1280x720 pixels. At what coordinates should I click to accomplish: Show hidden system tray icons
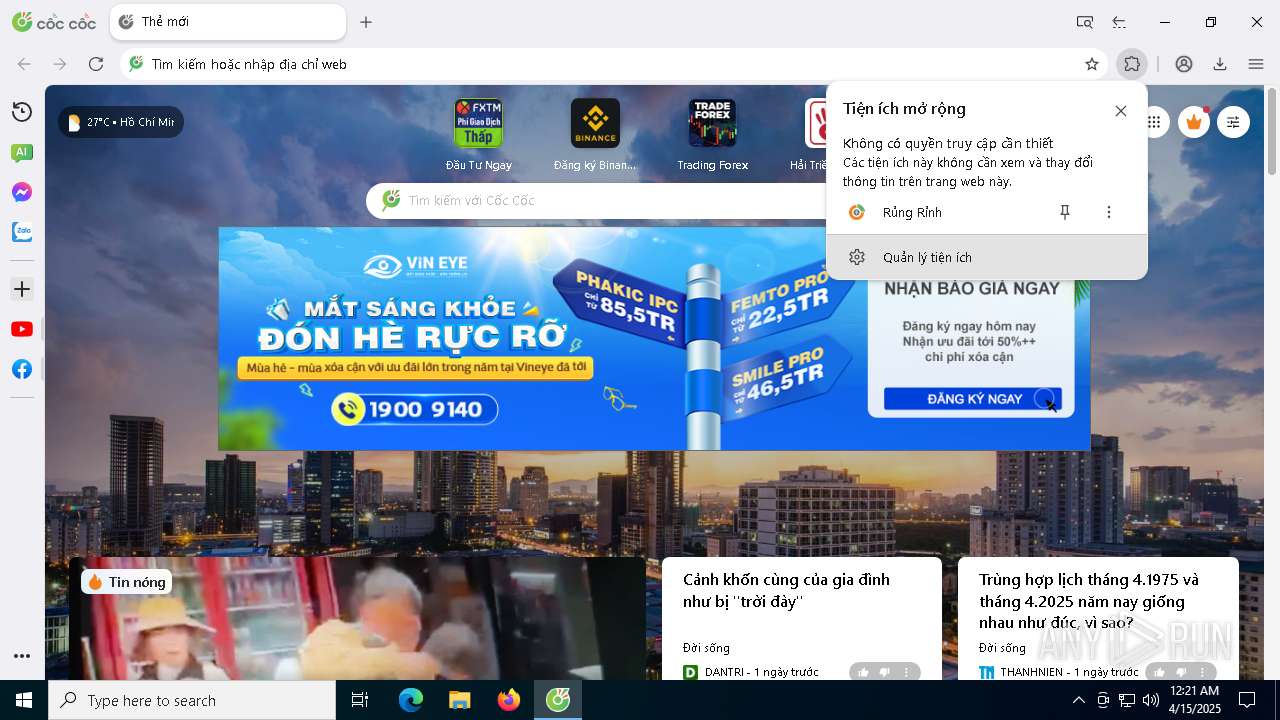(1078, 700)
